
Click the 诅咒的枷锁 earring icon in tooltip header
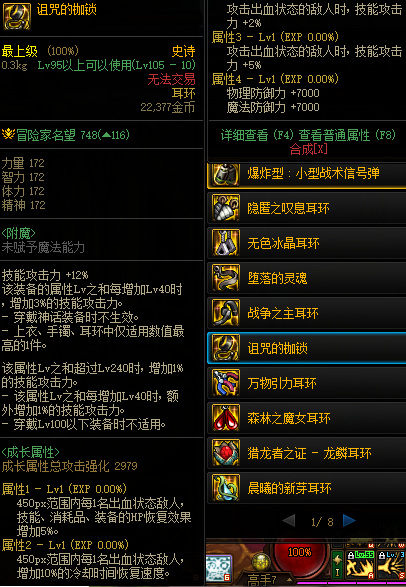click(x=17, y=16)
